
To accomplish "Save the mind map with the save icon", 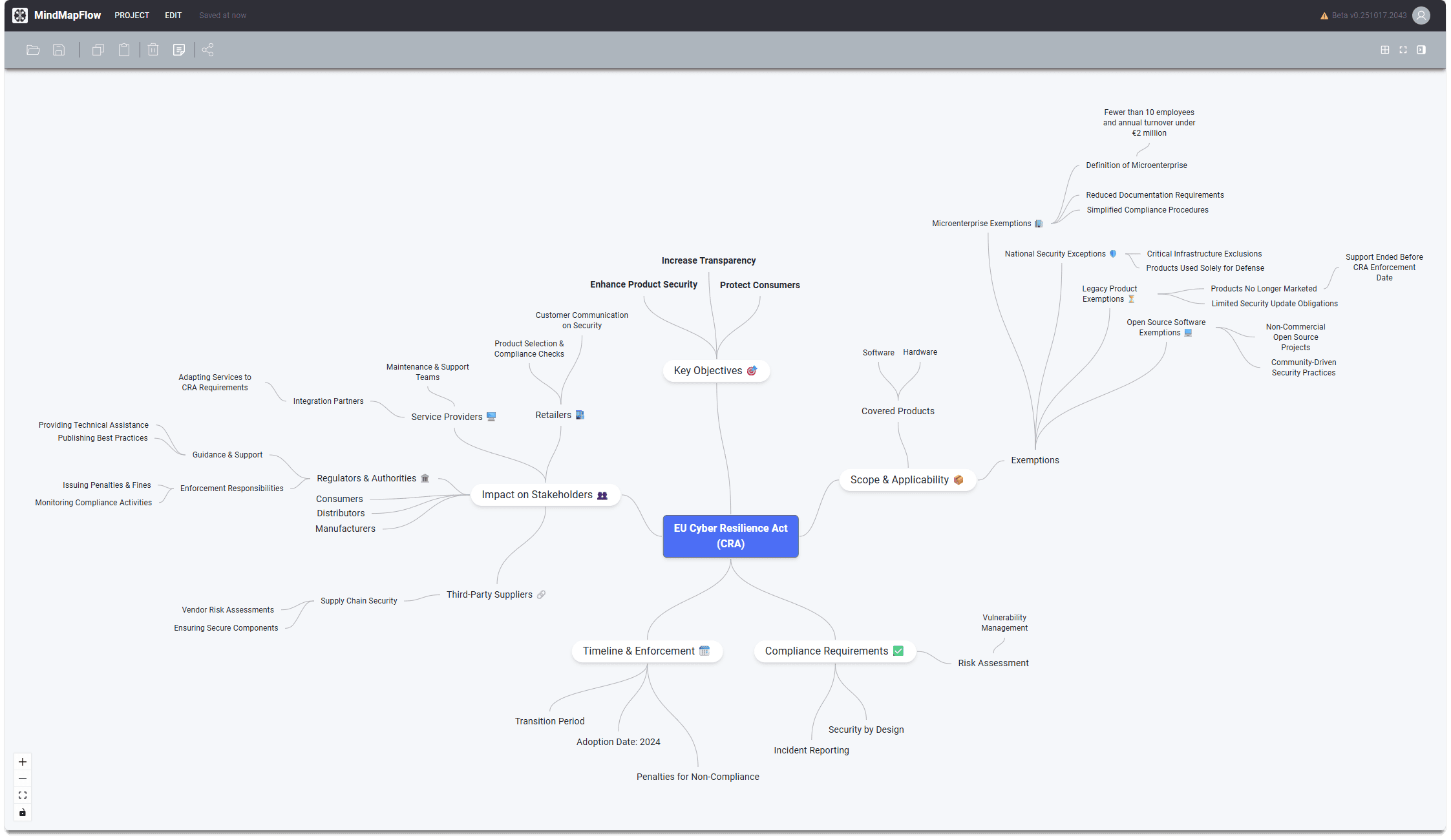I will pos(59,50).
